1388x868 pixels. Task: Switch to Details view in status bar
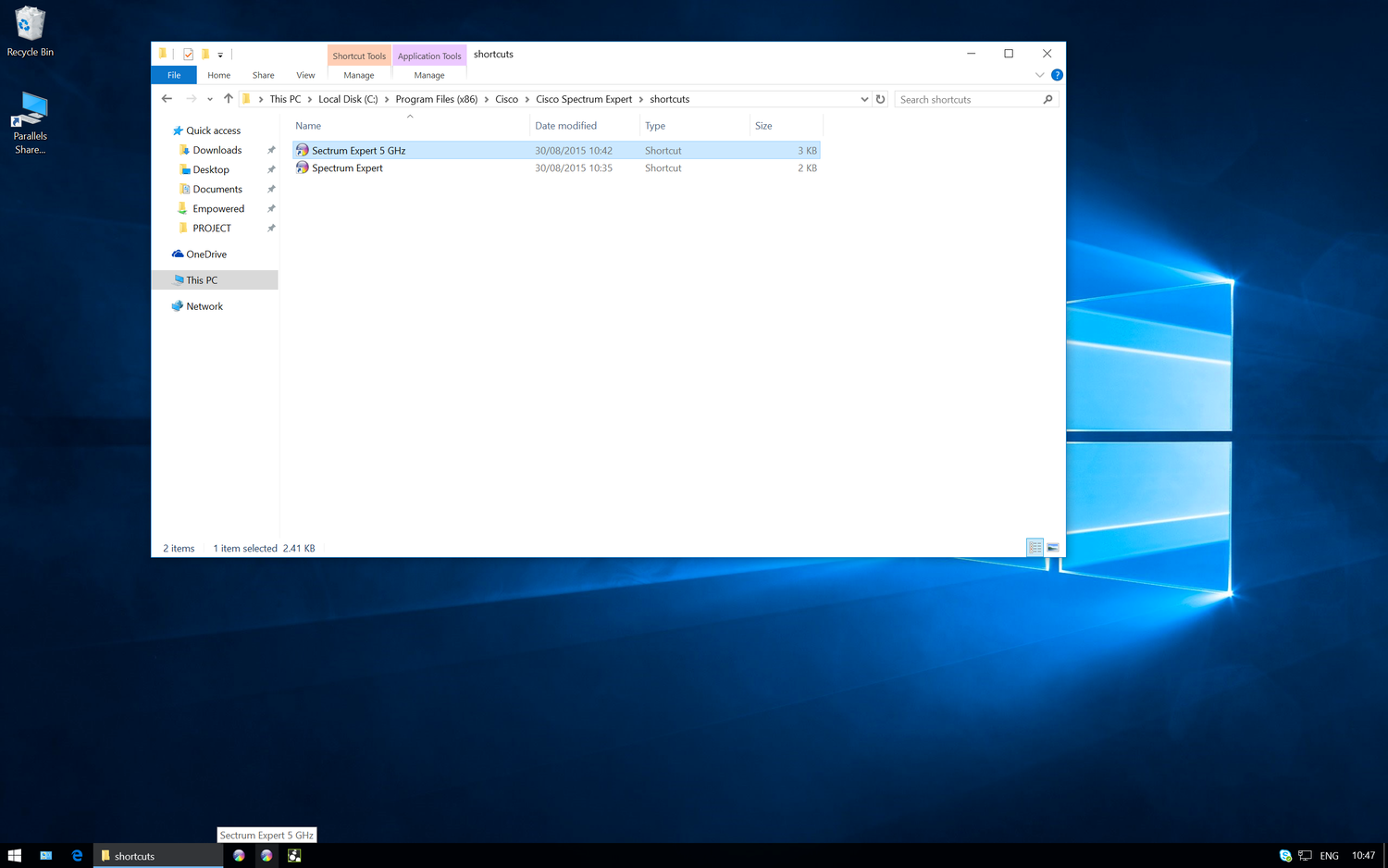point(1035,548)
